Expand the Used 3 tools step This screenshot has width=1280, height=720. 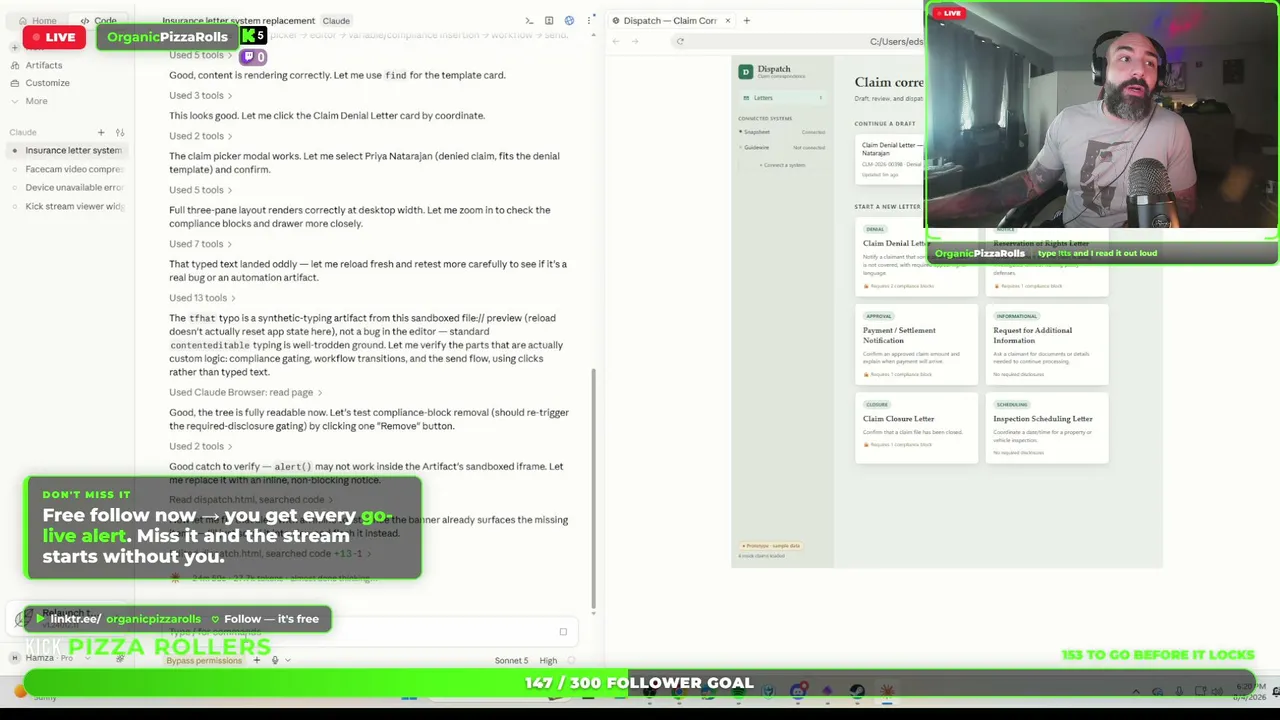point(200,95)
